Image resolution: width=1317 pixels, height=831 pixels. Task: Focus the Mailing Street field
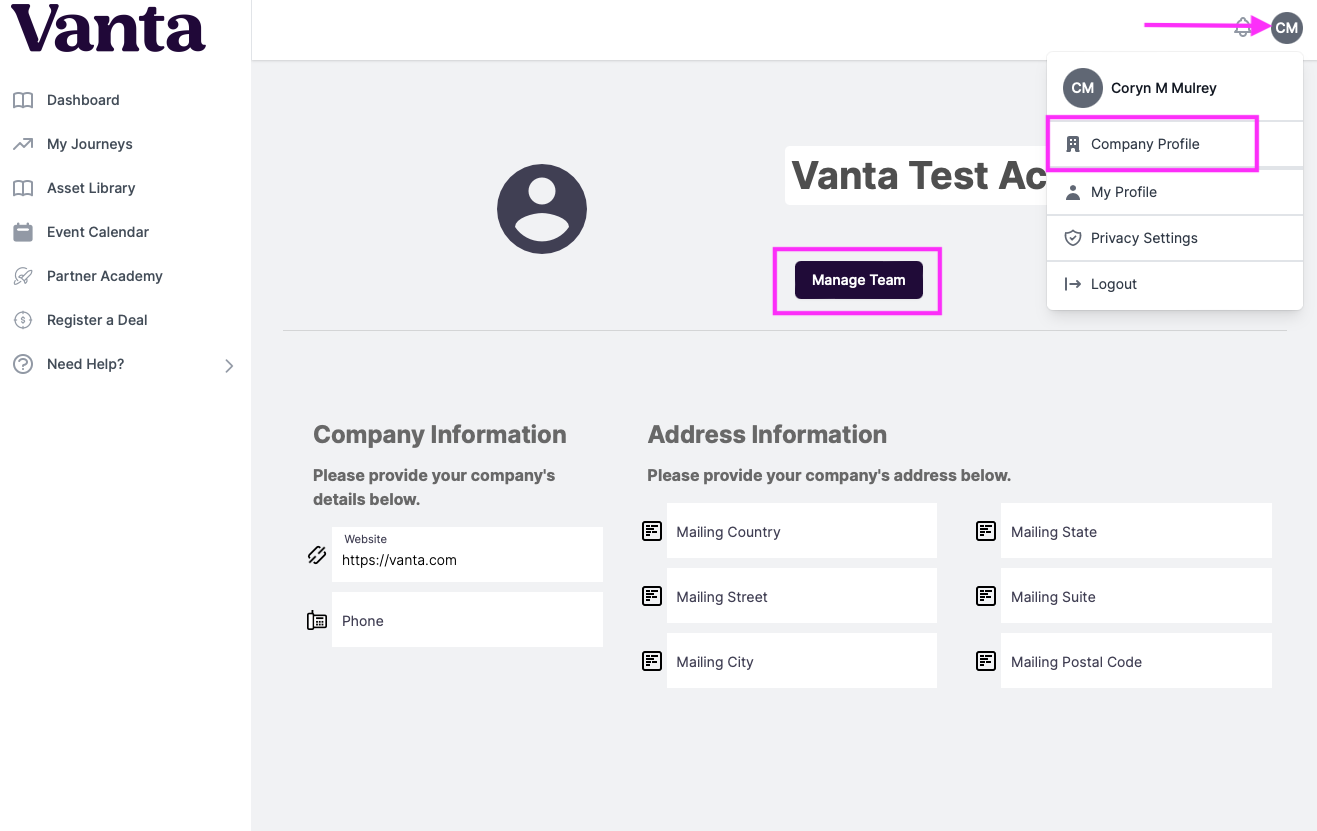click(x=802, y=596)
